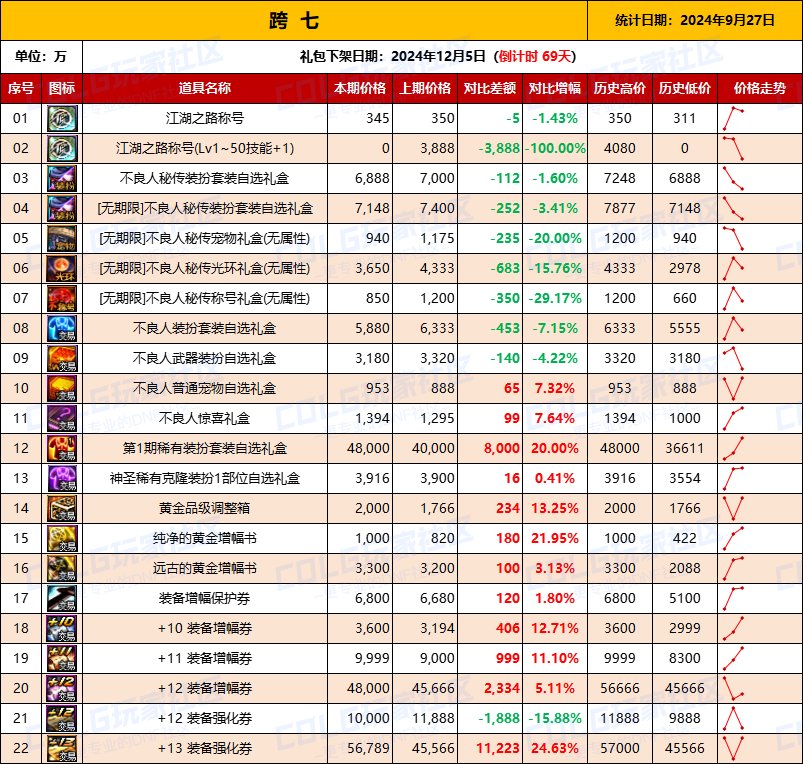Click the 装备增幅保护券 icon
Viewport: 803px width, 764px height.
click(x=62, y=598)
